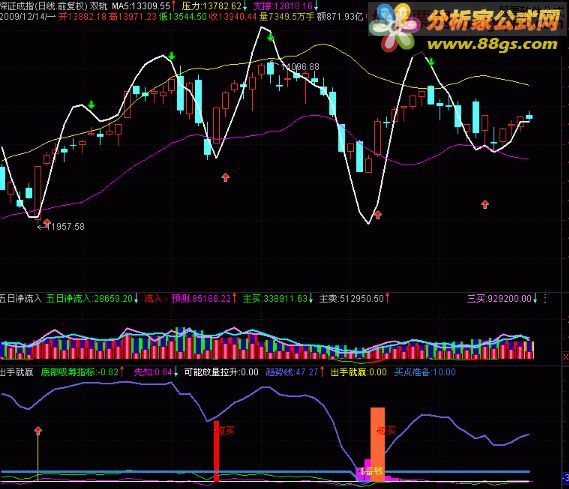
Task: Click the red arrow atop the thin signal line in 出手就赢 panel
Action: (x=38, y=431)
